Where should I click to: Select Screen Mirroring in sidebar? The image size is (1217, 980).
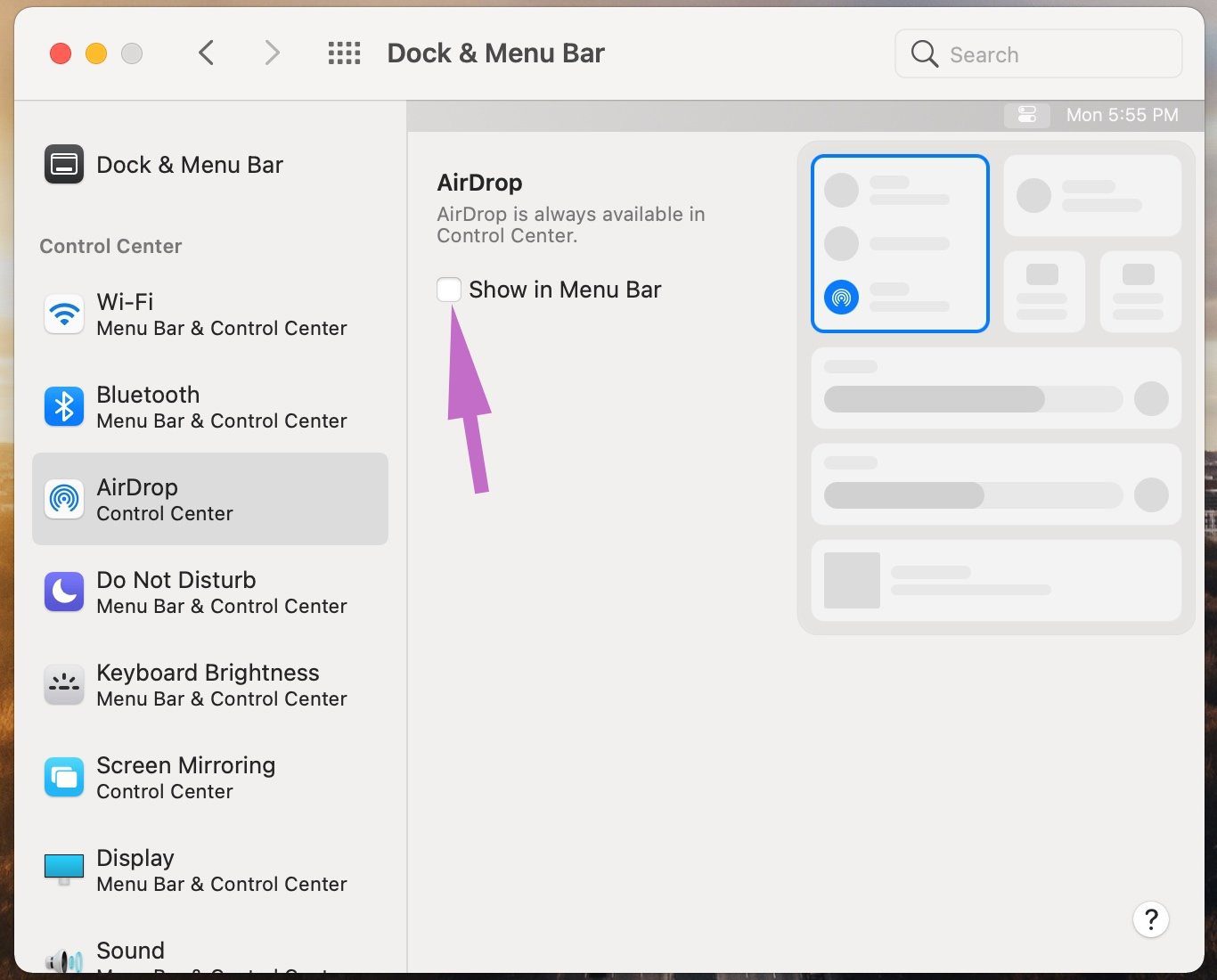209,778
